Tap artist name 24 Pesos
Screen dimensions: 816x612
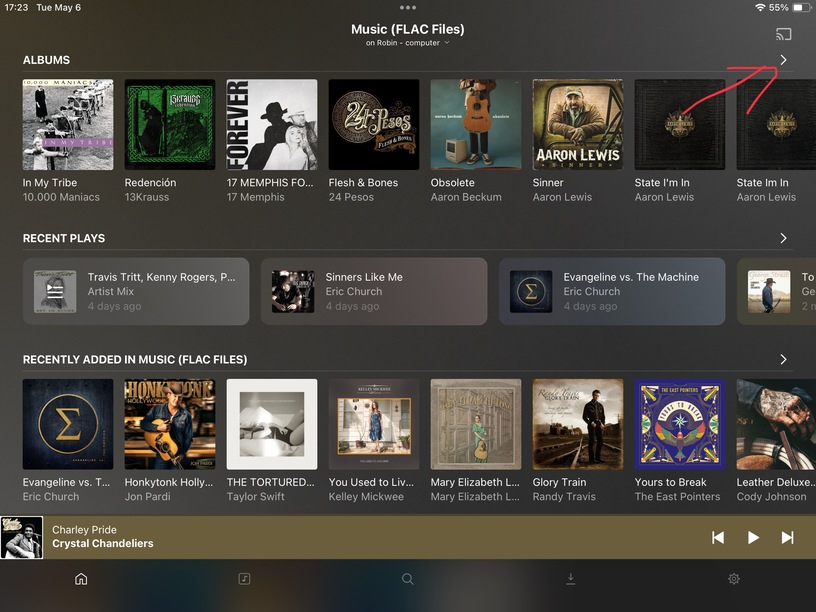[x=351, y=197]
